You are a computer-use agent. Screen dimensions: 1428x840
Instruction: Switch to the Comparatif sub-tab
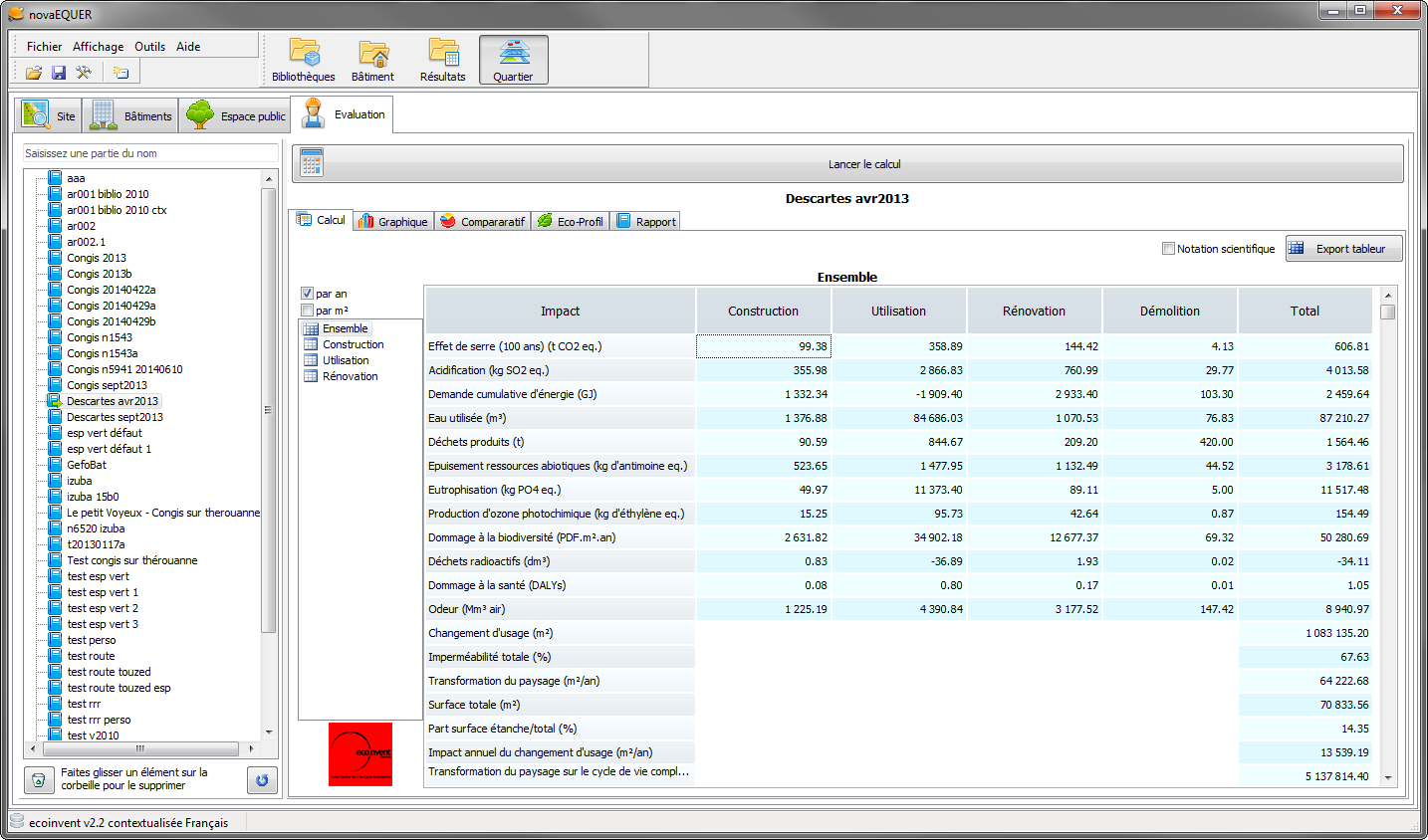click(x=483, y=222)
